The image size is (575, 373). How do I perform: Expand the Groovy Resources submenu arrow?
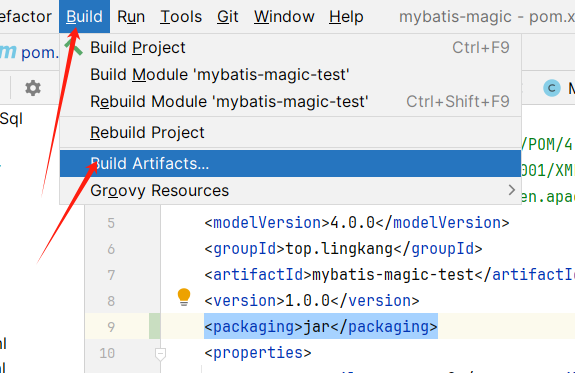(512, 190)
